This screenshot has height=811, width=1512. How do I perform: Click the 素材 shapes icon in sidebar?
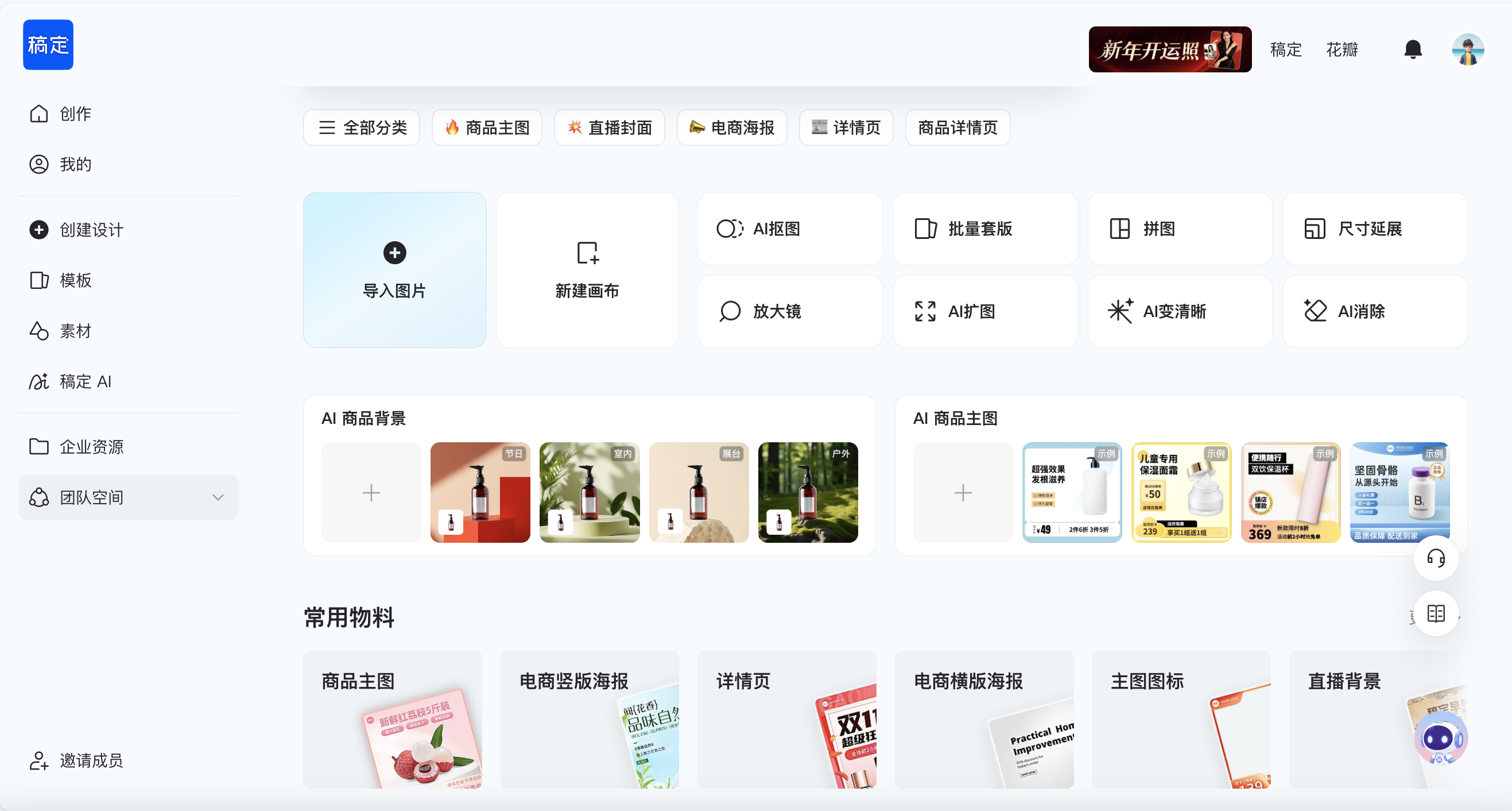(38, 331)
